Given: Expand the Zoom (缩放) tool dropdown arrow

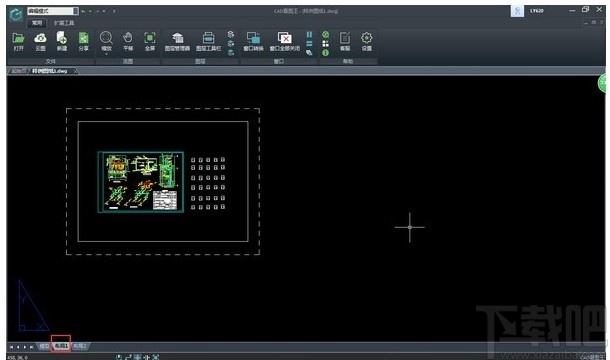Looking at the screenshot, I should click(x=106, y=54).
